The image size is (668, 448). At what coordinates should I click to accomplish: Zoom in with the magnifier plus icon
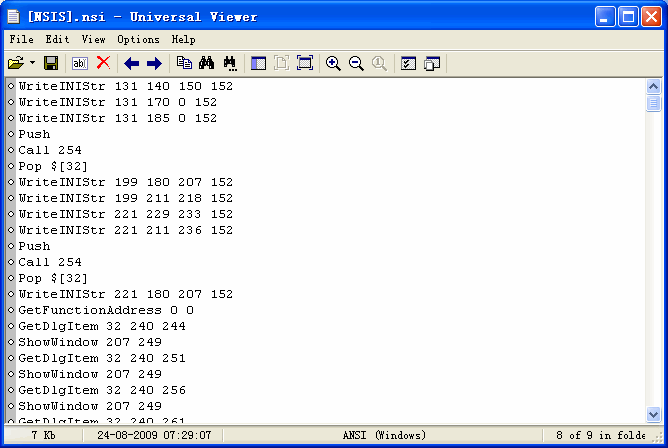click(333, 63)
